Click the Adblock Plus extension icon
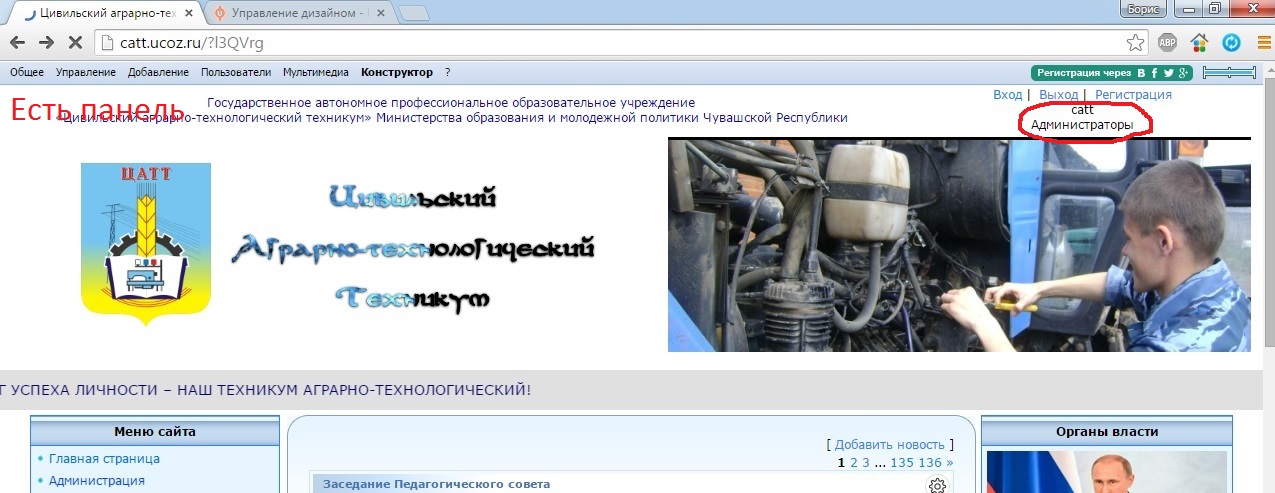This screenshot has height=493, width=1275. (1167, 43)
